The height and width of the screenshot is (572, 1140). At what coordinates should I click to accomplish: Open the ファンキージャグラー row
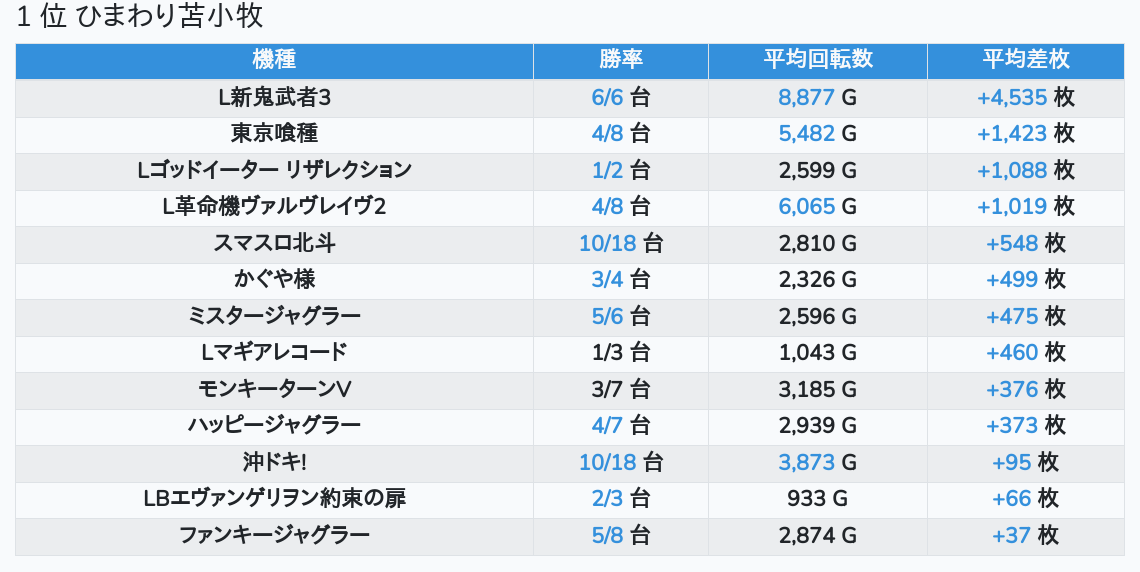274,535
